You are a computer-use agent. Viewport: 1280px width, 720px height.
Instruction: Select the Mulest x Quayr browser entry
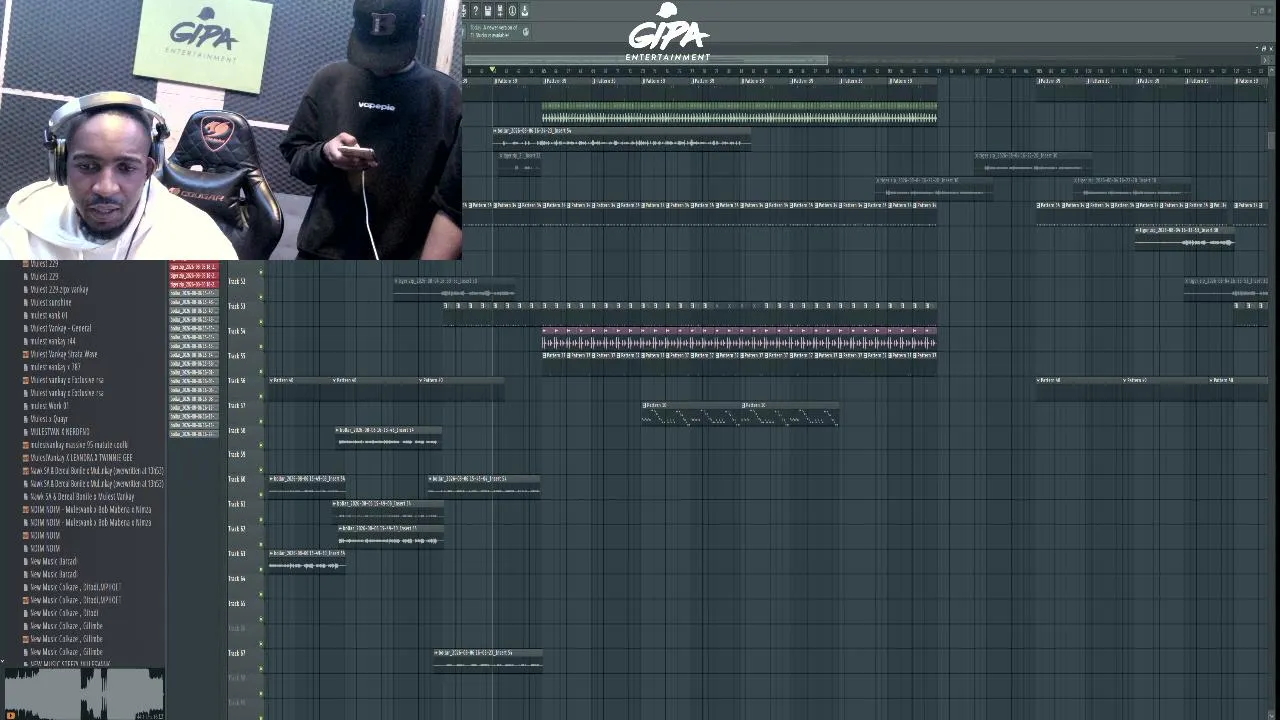click(x=49, y=420)
